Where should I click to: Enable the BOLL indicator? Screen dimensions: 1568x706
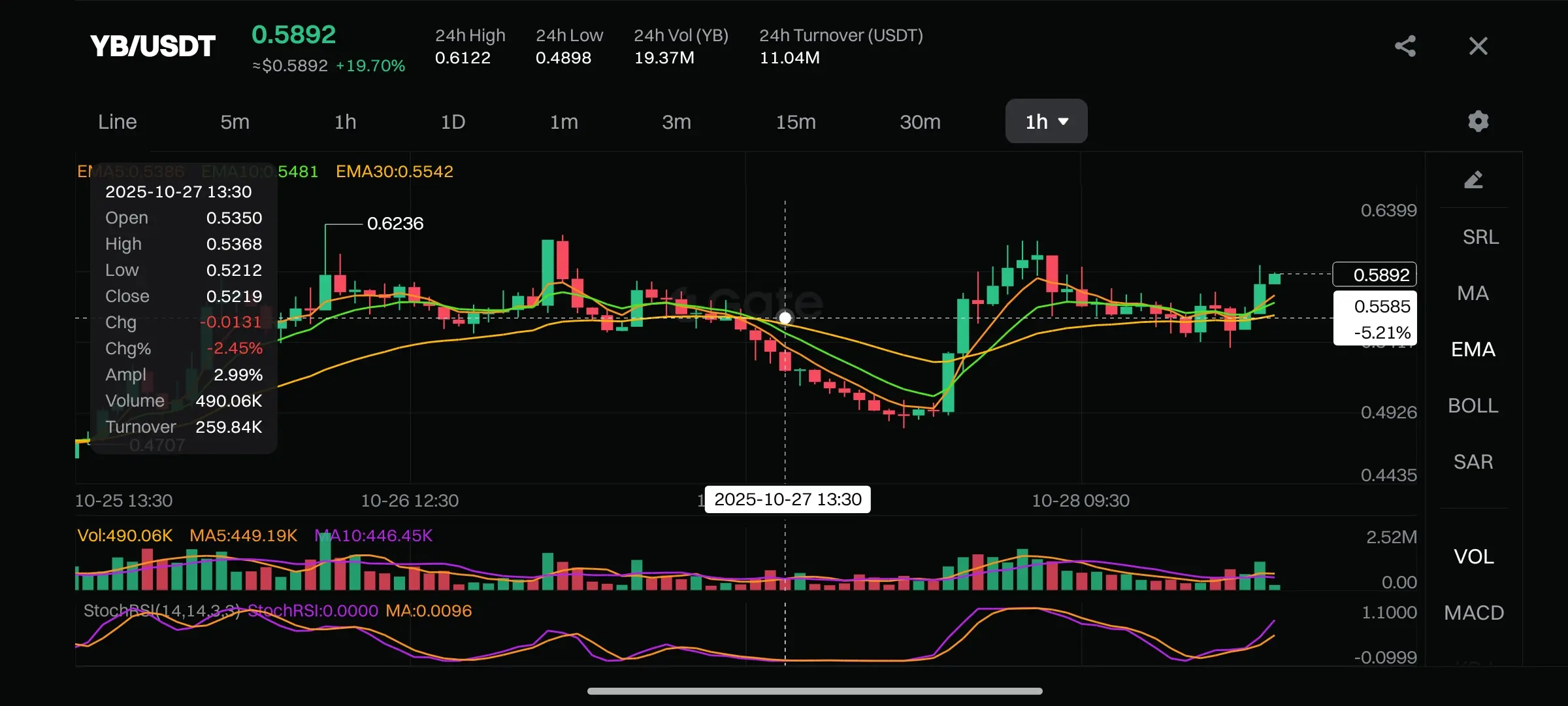[1473, 405]
